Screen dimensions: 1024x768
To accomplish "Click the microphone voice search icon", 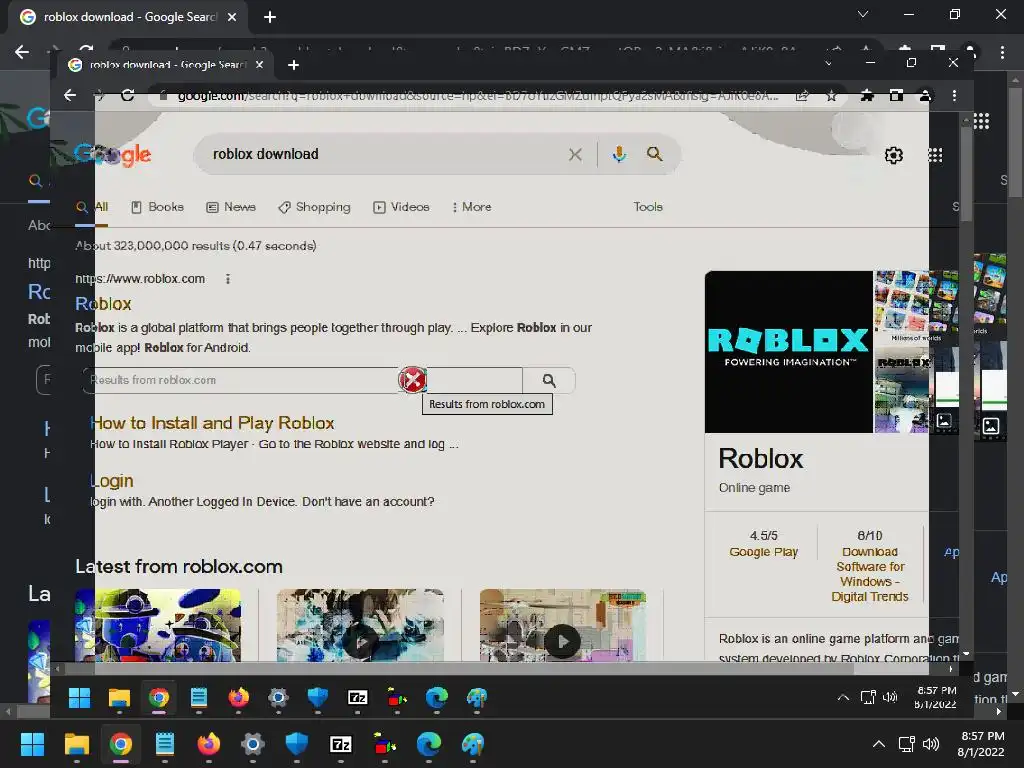I will pyautogui.click(x=619, y=154).
